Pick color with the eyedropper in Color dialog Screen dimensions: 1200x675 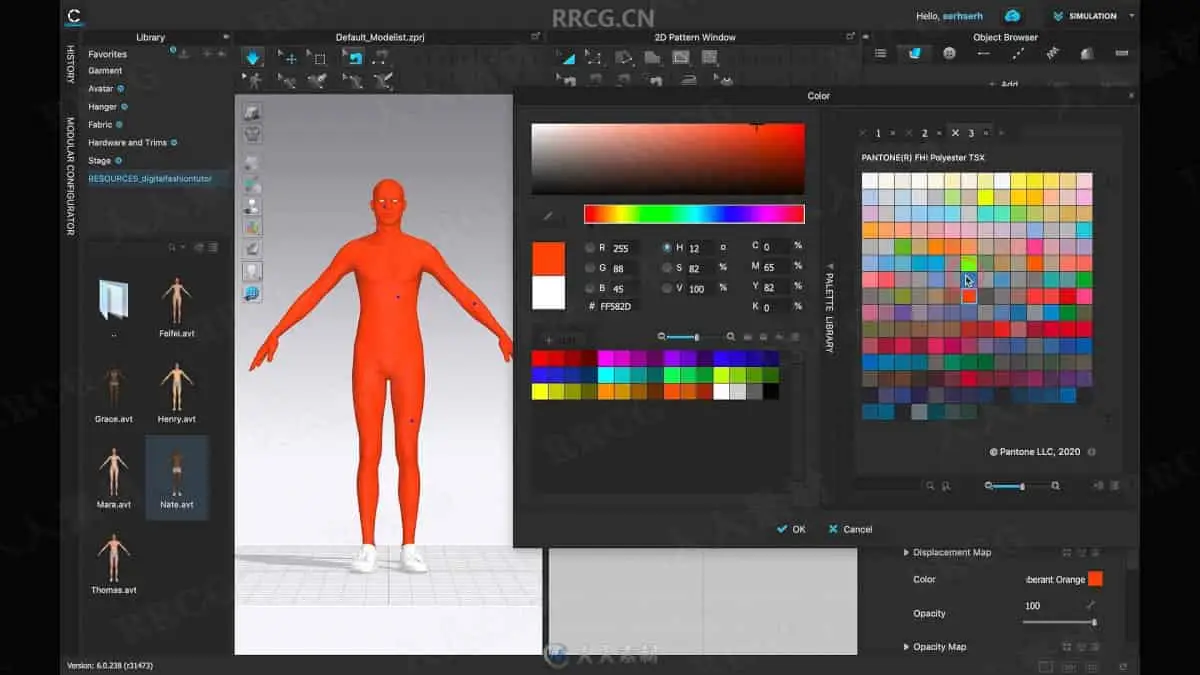click(547, 215)
